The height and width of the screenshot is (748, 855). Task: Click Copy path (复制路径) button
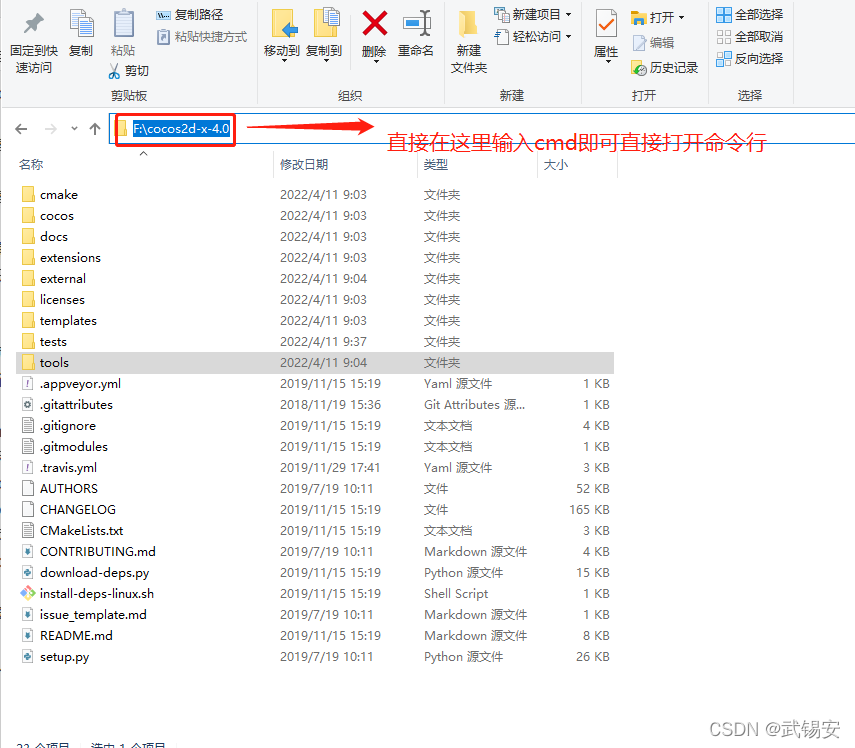(x=190, y=15)
